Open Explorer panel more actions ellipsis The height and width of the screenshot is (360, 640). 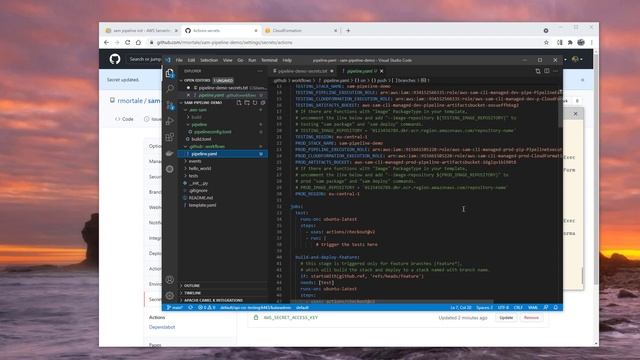(x=260, y=71)
